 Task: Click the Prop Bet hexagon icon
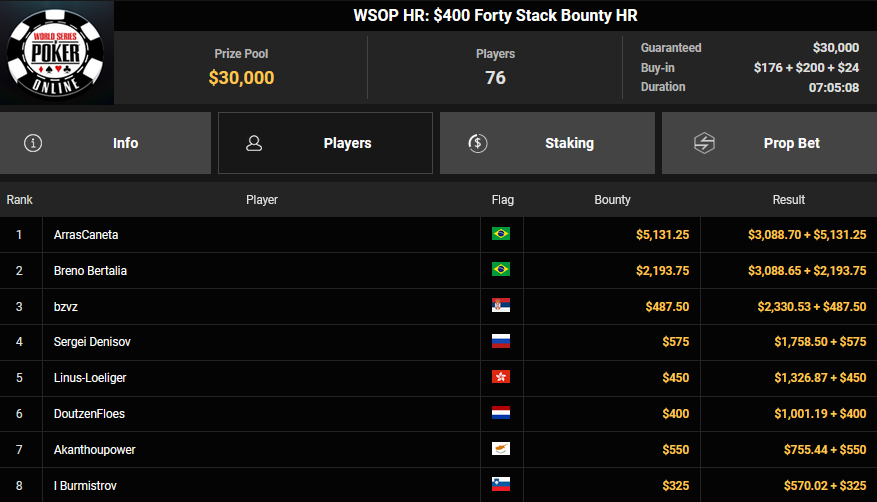coord(704,143)
